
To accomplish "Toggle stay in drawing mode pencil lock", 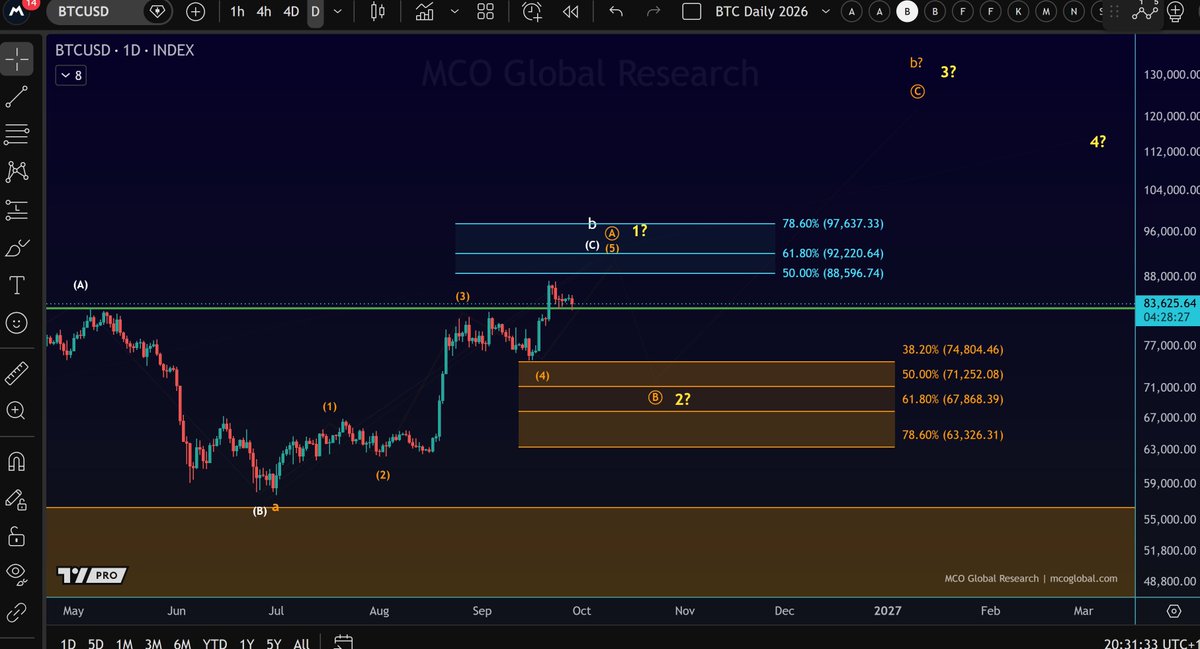I will click(17, 498).
